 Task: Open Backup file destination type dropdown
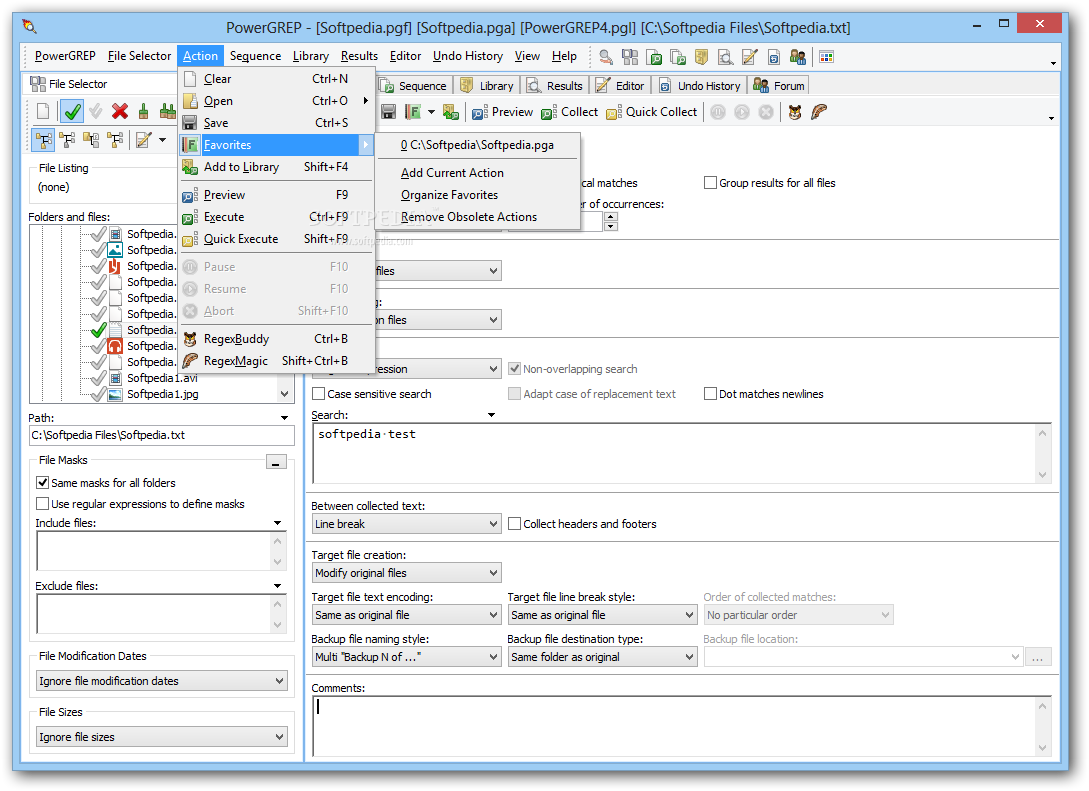(602, 657)
